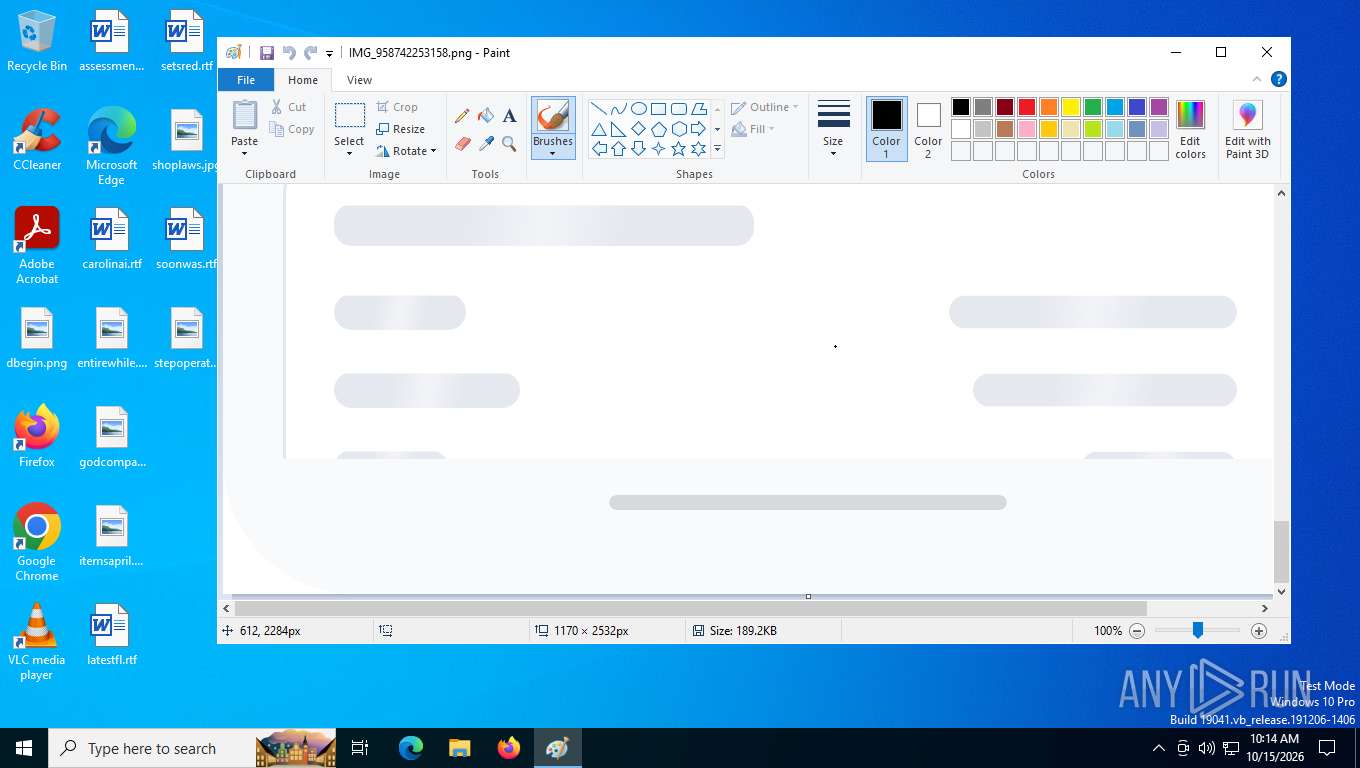Click the vertical scrollbar thumb
This screenshot has height=768, width=1360.
[1281, 551]
